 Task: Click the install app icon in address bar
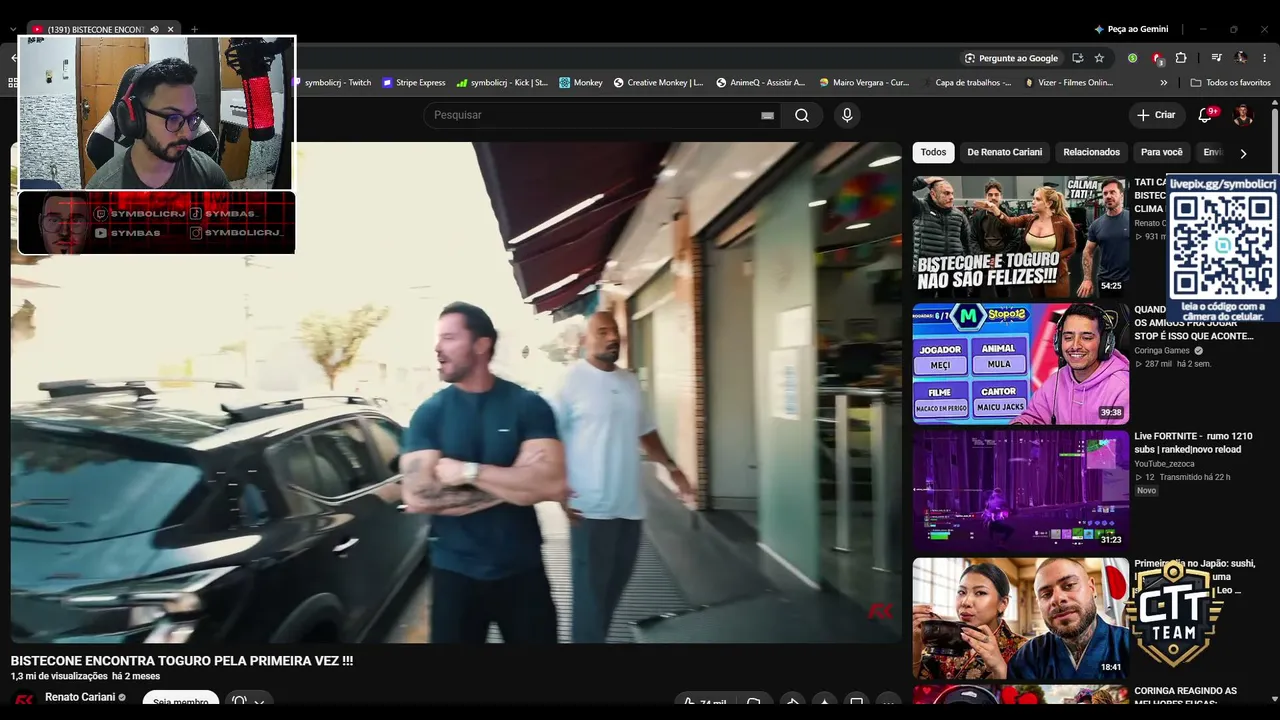tap(1077, 58)
